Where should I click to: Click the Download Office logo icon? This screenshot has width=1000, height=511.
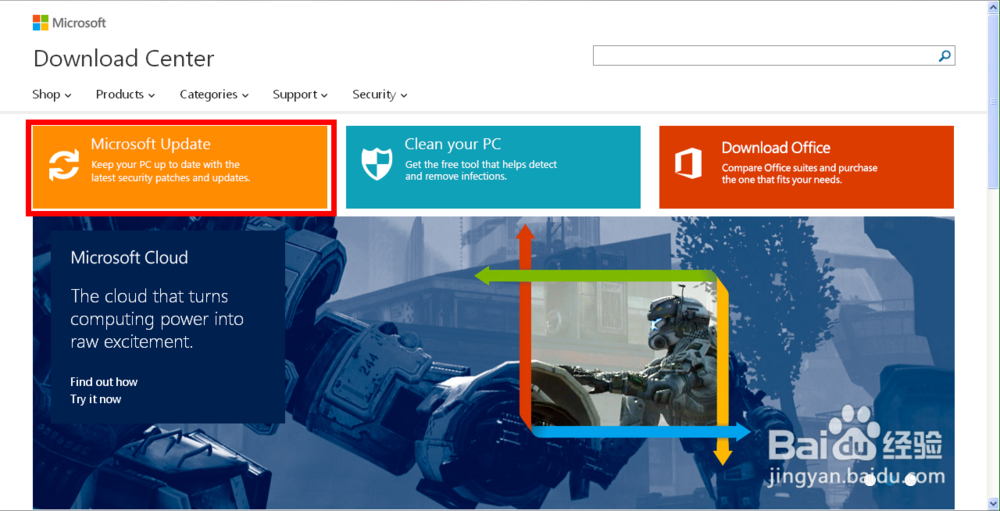click(x=688, y=163)
